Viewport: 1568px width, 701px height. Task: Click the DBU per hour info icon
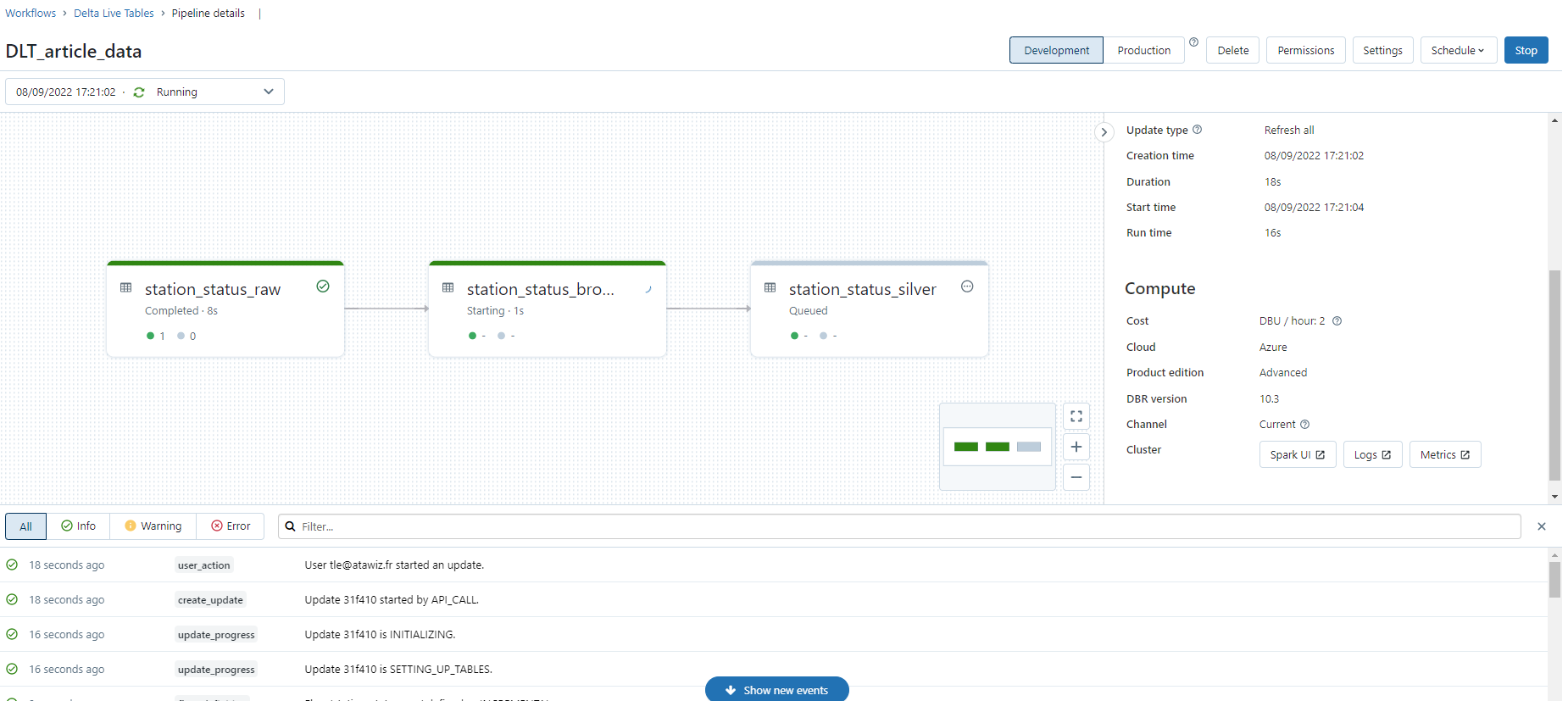(x=1337, y=321)
